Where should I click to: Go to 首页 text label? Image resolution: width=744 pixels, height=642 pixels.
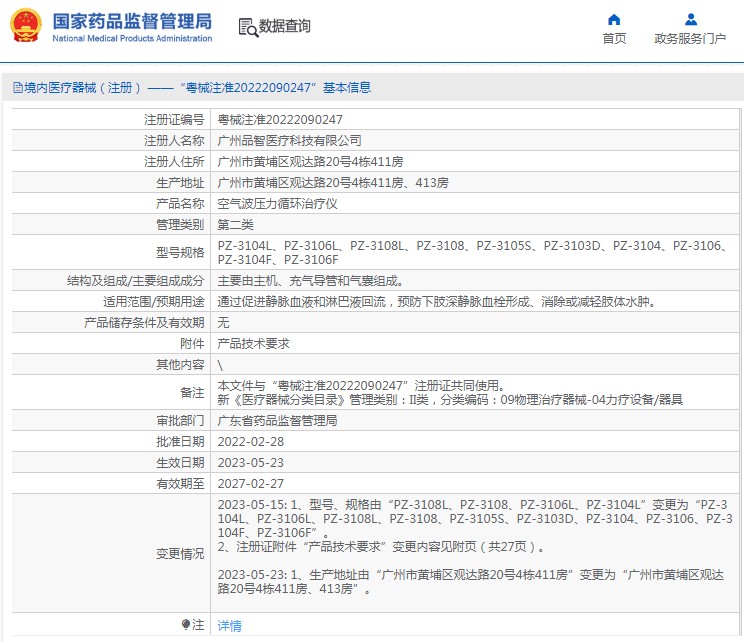[x=614, y=39]
